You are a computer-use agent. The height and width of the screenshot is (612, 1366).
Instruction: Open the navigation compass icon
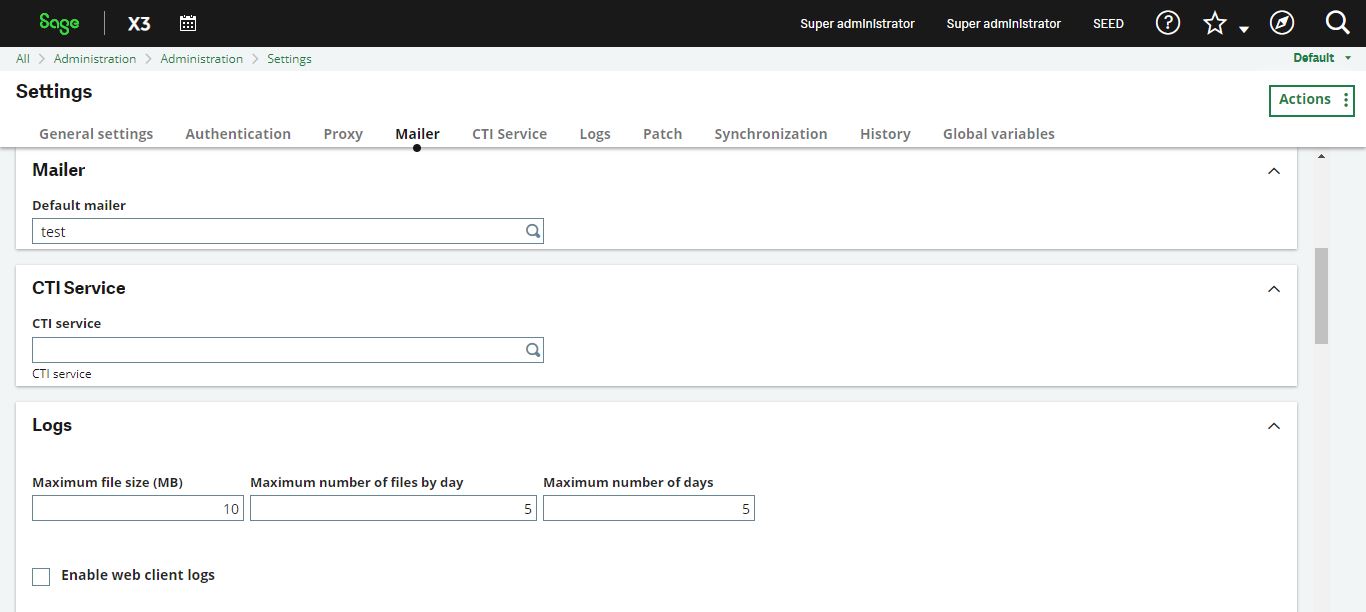[1282, 23]
